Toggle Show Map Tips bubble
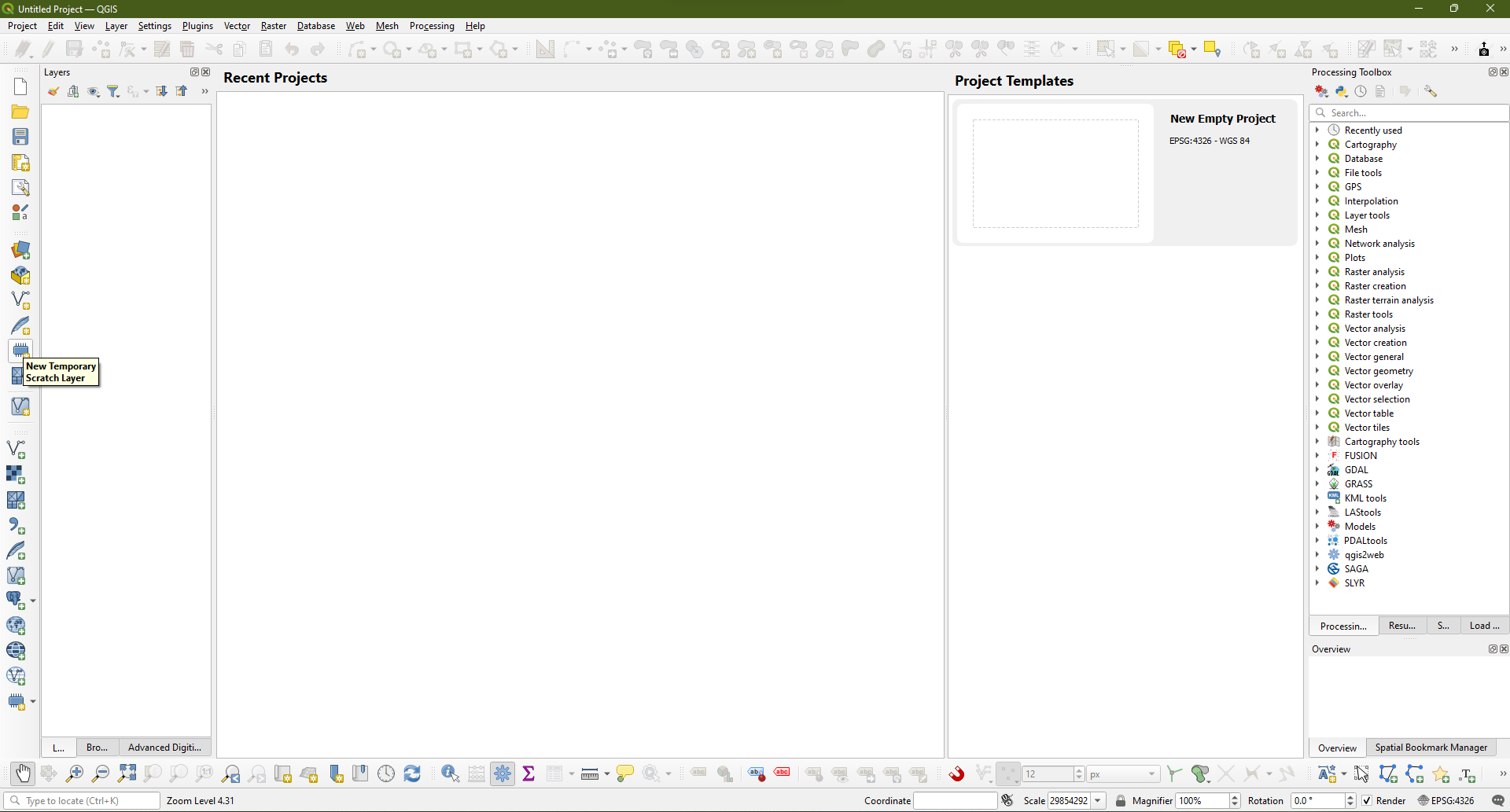Image resolution: width=1510 pixels, height=812 pixels. point(625,773)
